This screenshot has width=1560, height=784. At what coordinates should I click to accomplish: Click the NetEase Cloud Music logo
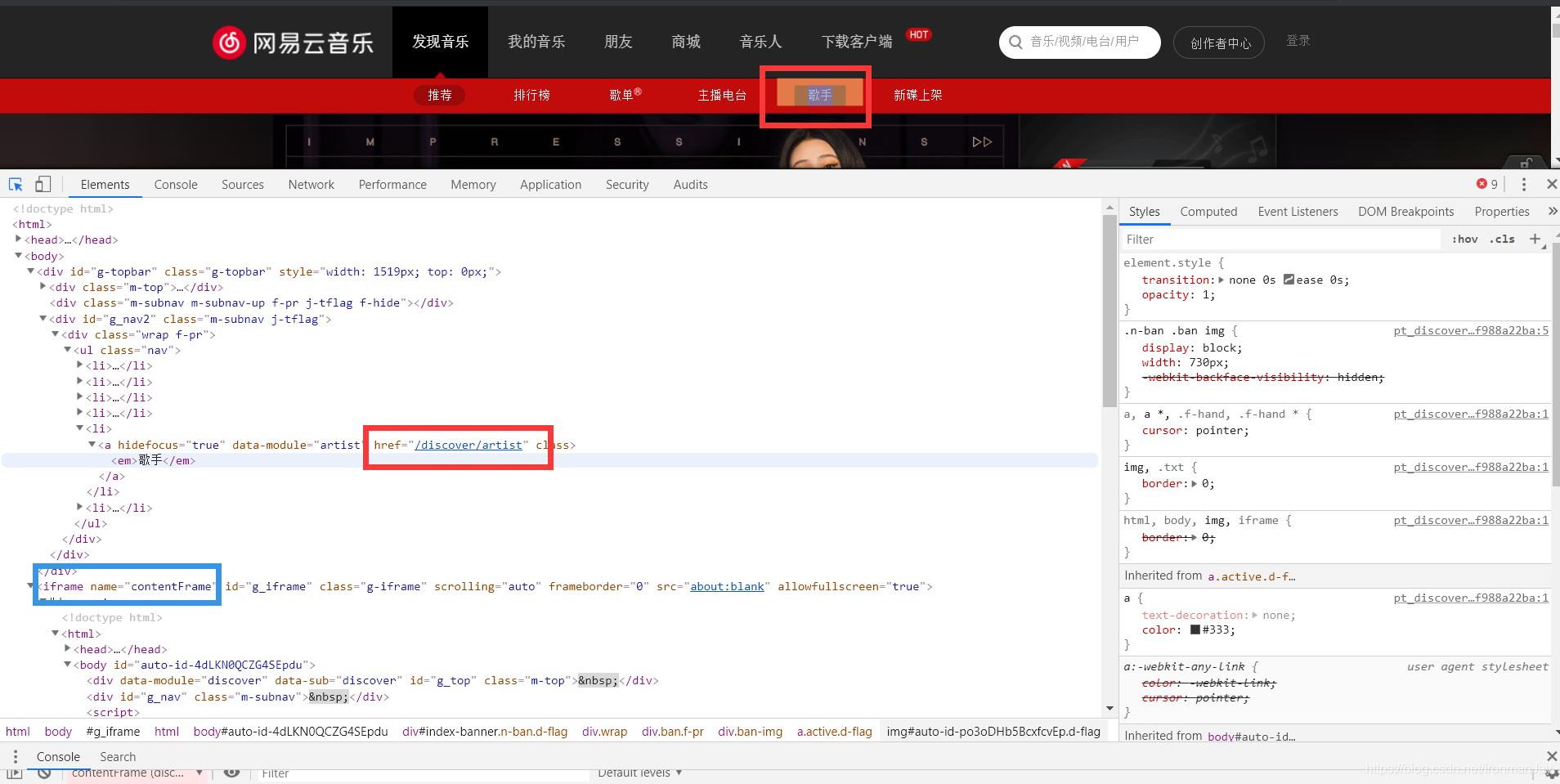click(293, 43)
